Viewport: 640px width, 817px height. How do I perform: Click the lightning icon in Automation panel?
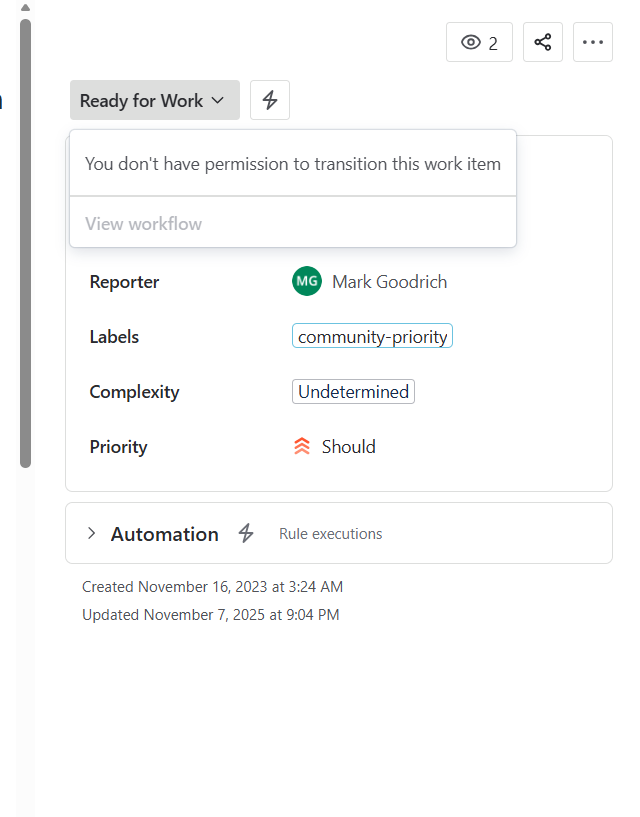(x=246, y=534)
